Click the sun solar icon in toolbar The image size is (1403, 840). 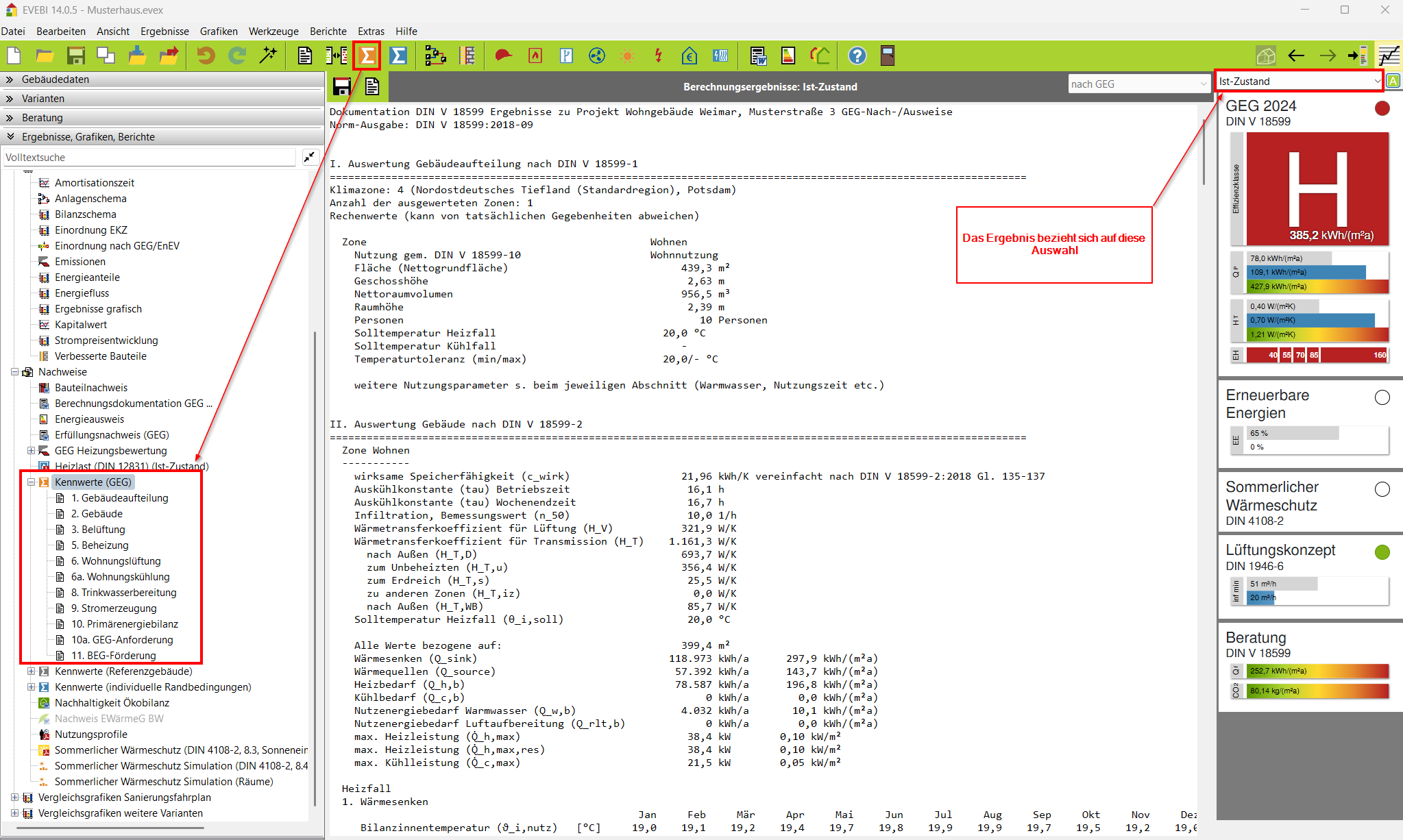tap(627, 55)
